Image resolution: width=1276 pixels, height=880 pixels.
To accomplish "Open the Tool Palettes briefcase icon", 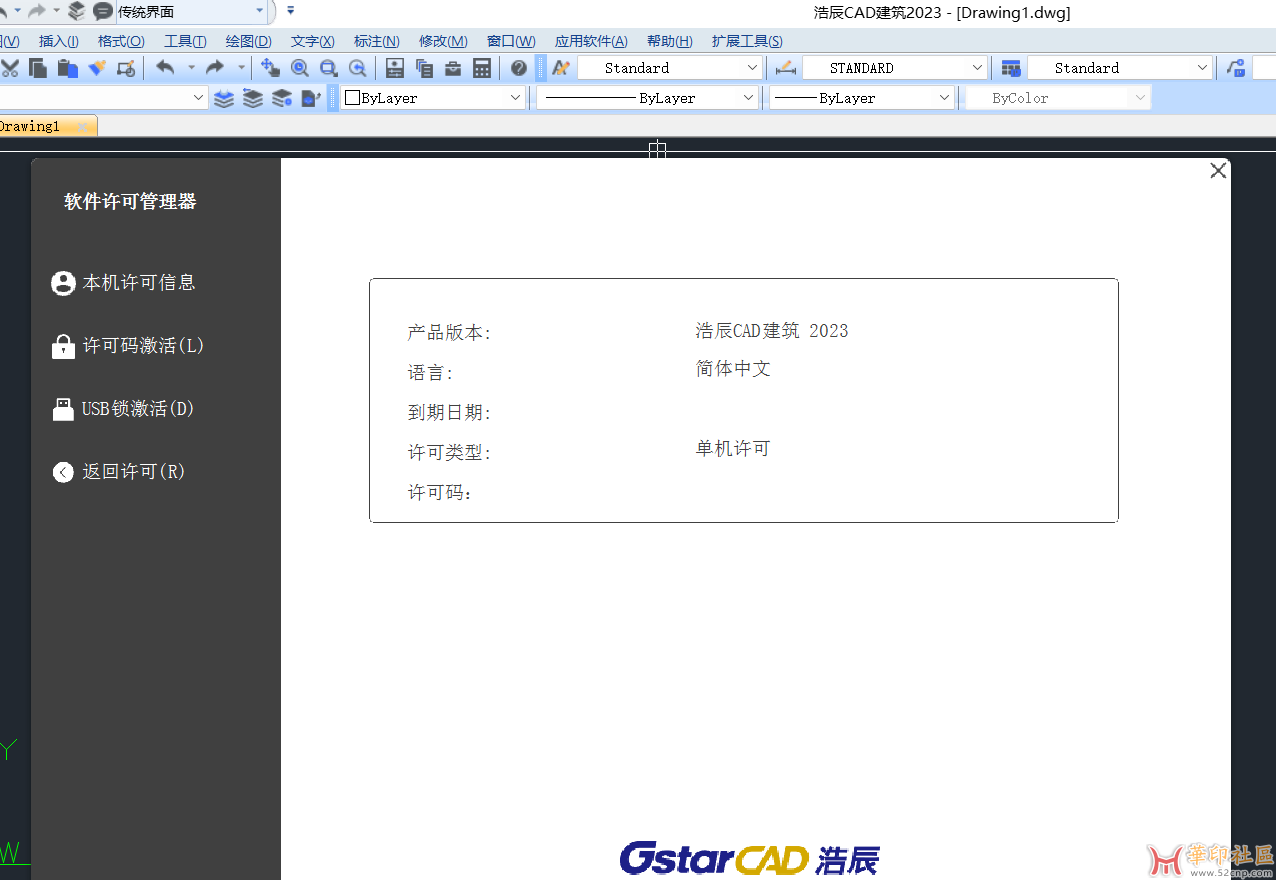I will pyautogui.click(x=453, y=68).
